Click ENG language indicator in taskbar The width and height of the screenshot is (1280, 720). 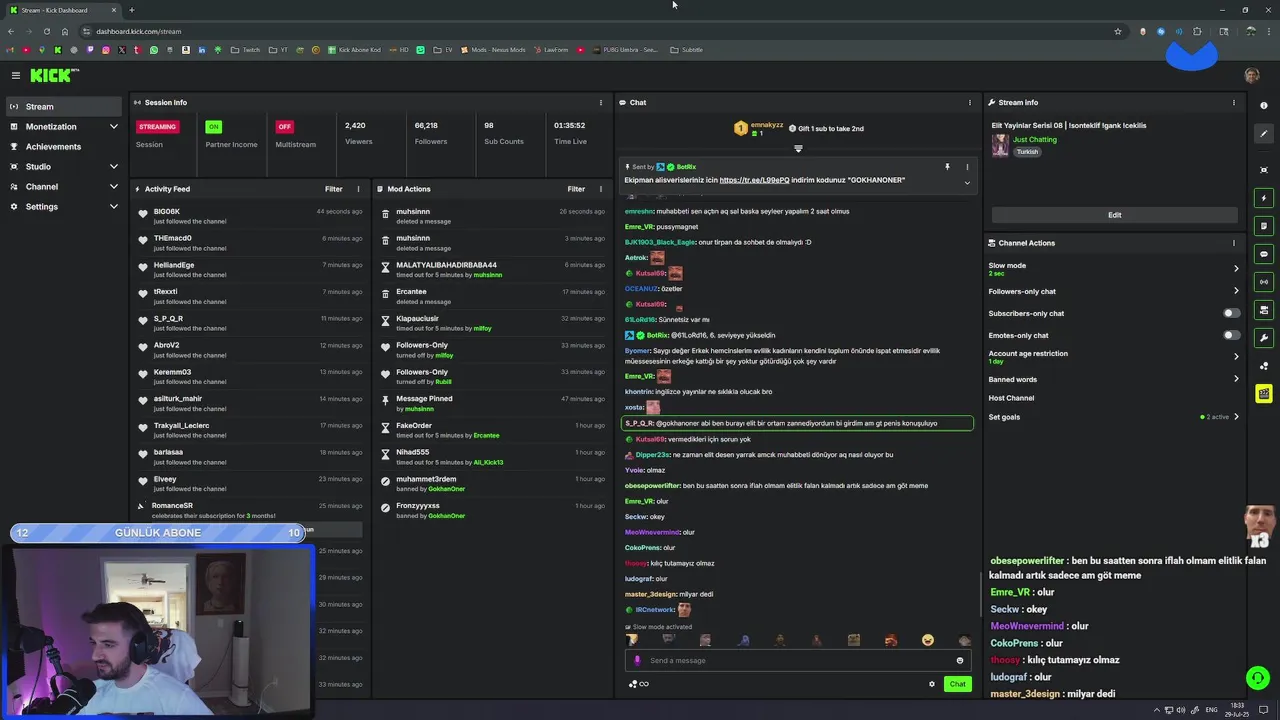[1212, 710]
